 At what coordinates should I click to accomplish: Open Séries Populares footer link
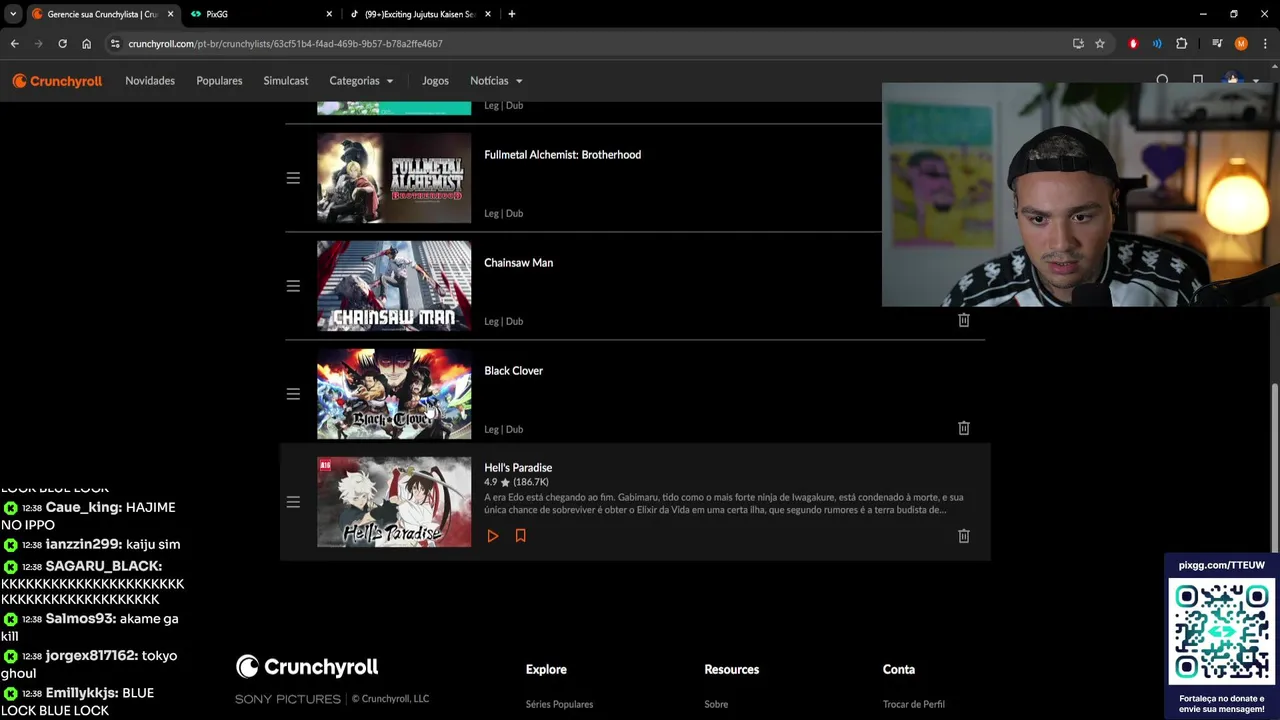[559, 704]
